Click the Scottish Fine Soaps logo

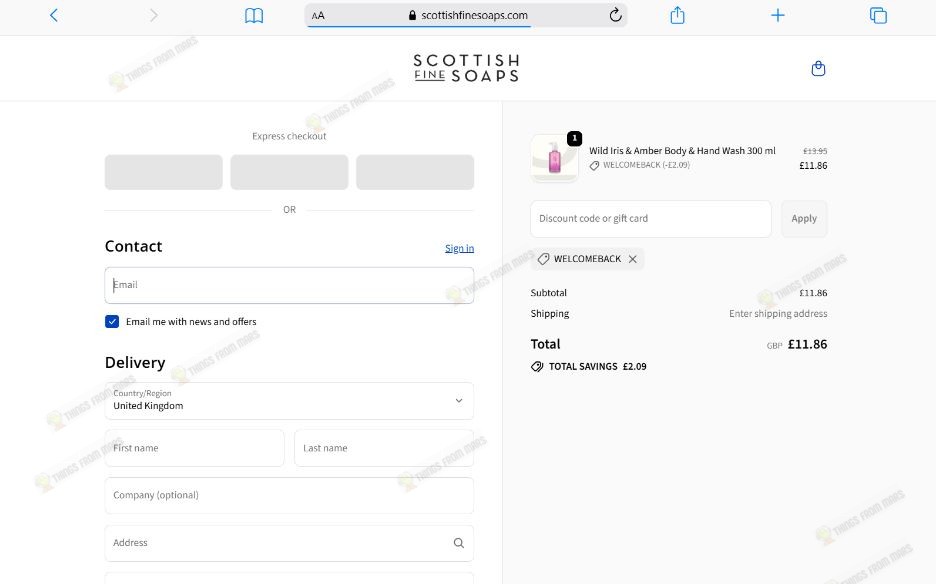(466, 68)
